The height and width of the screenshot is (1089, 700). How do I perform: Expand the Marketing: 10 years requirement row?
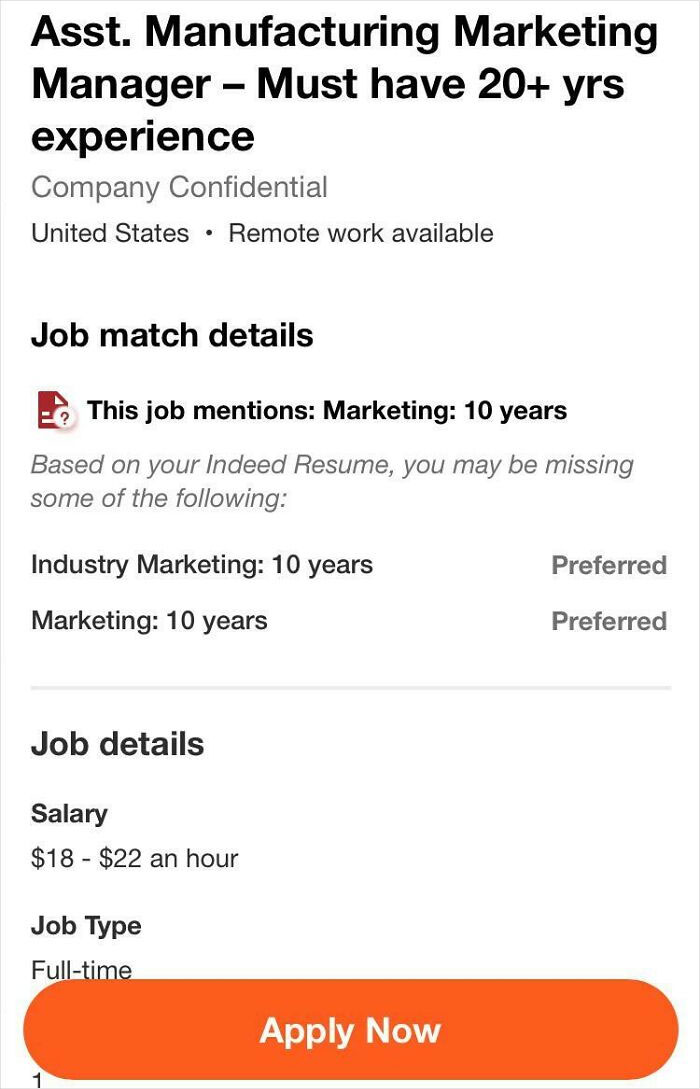[150, 621]
